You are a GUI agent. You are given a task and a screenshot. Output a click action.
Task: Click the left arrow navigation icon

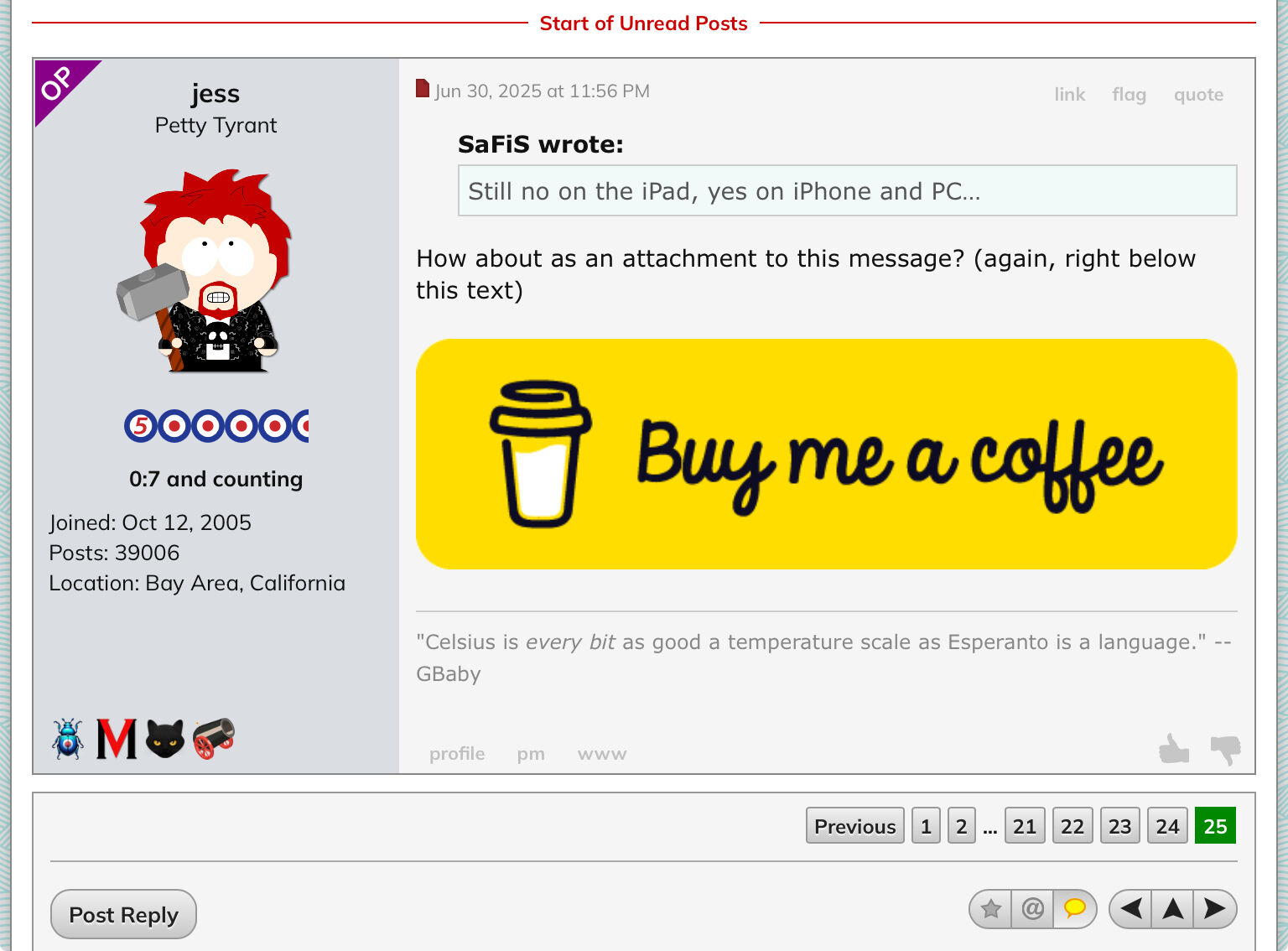(1131, 909)
